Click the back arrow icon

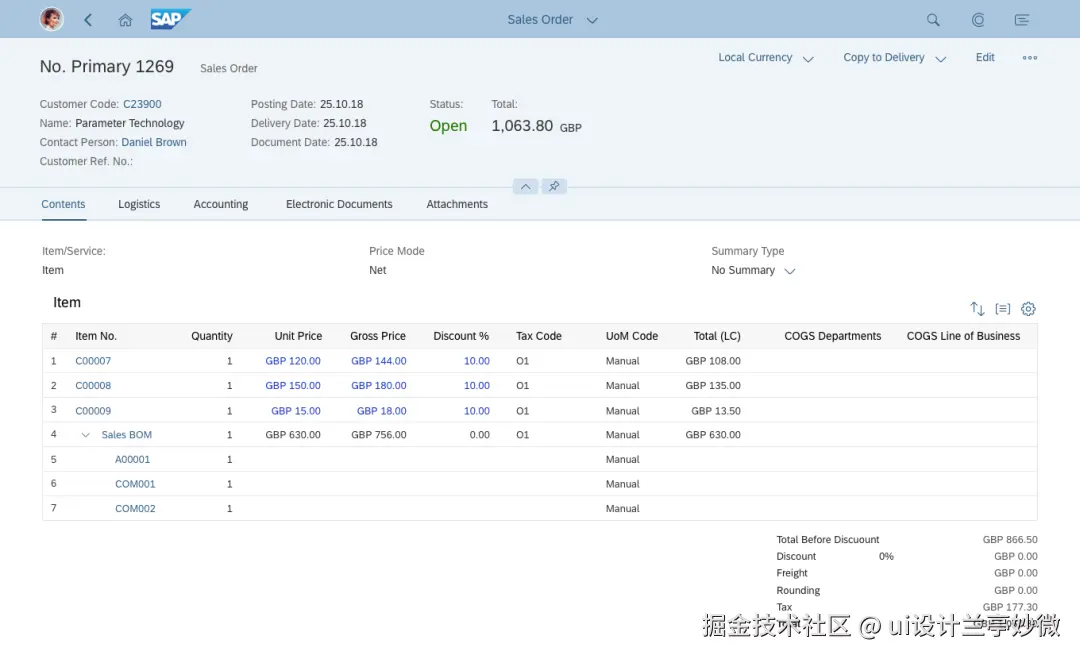(88, 20)
